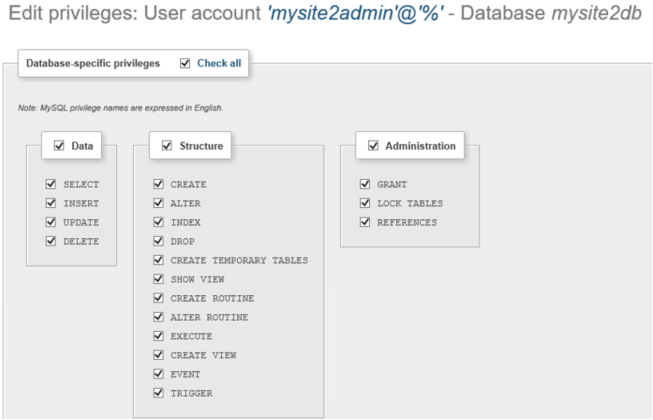Disable the EXECUTE privilege
This screenshot has width=653, height=420.
(158, 336)
